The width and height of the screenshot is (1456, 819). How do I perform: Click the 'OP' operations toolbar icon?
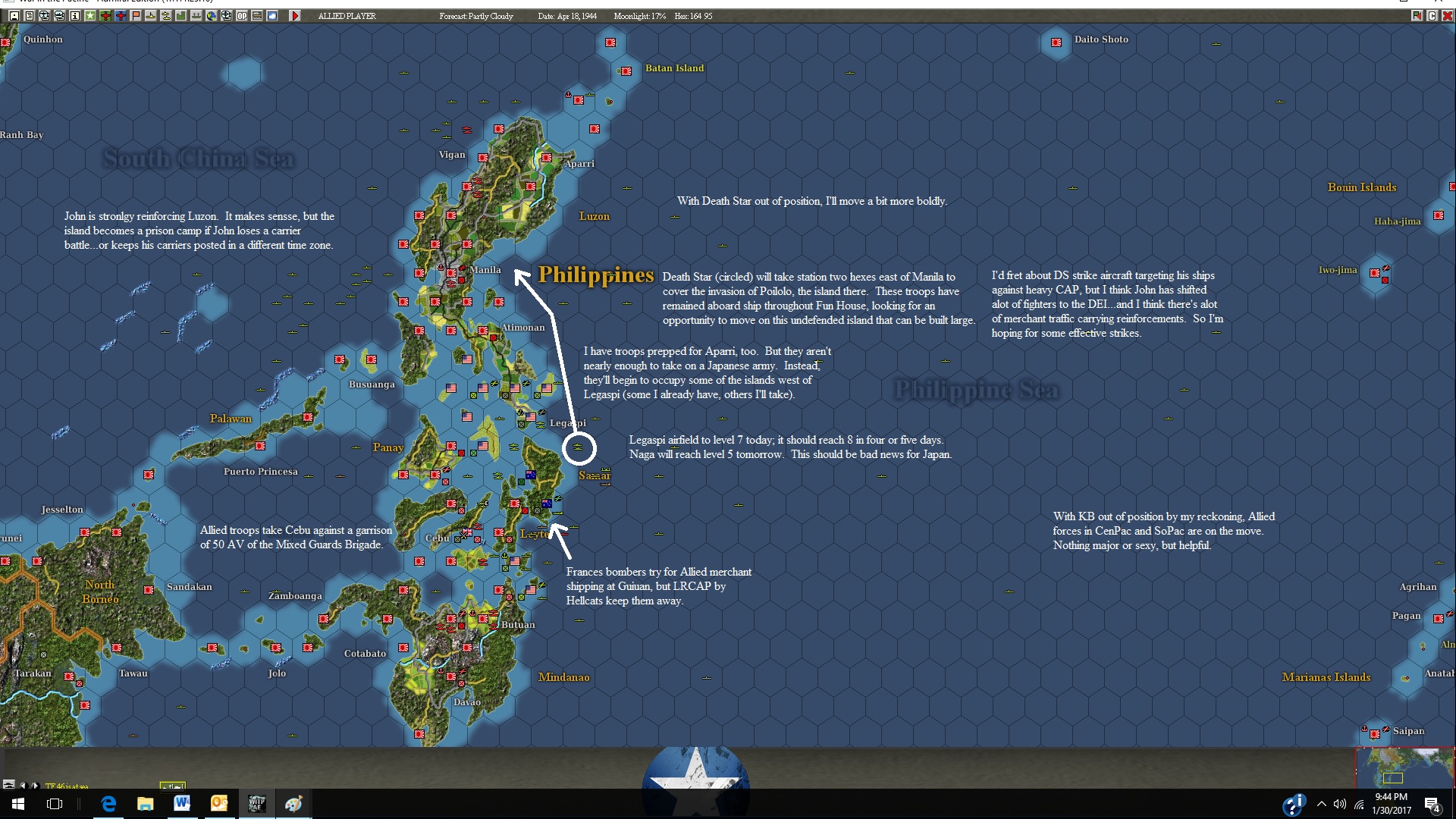coord(242,15)
